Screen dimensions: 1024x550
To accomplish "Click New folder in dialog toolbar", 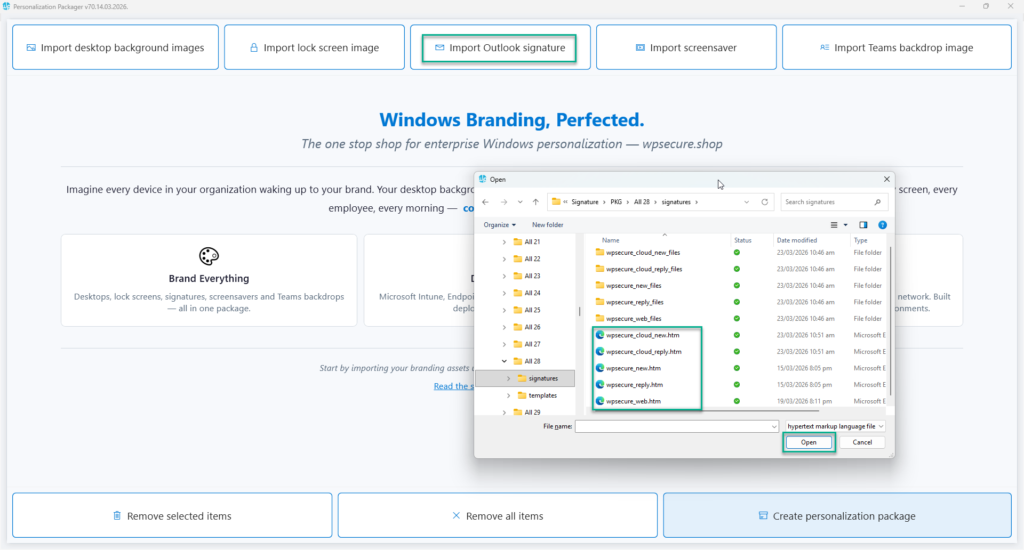I will click(547, 225).
